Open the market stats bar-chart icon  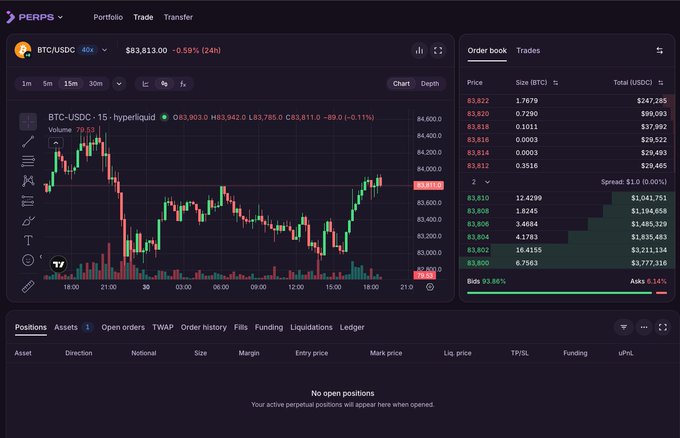[x=419, y=50]
